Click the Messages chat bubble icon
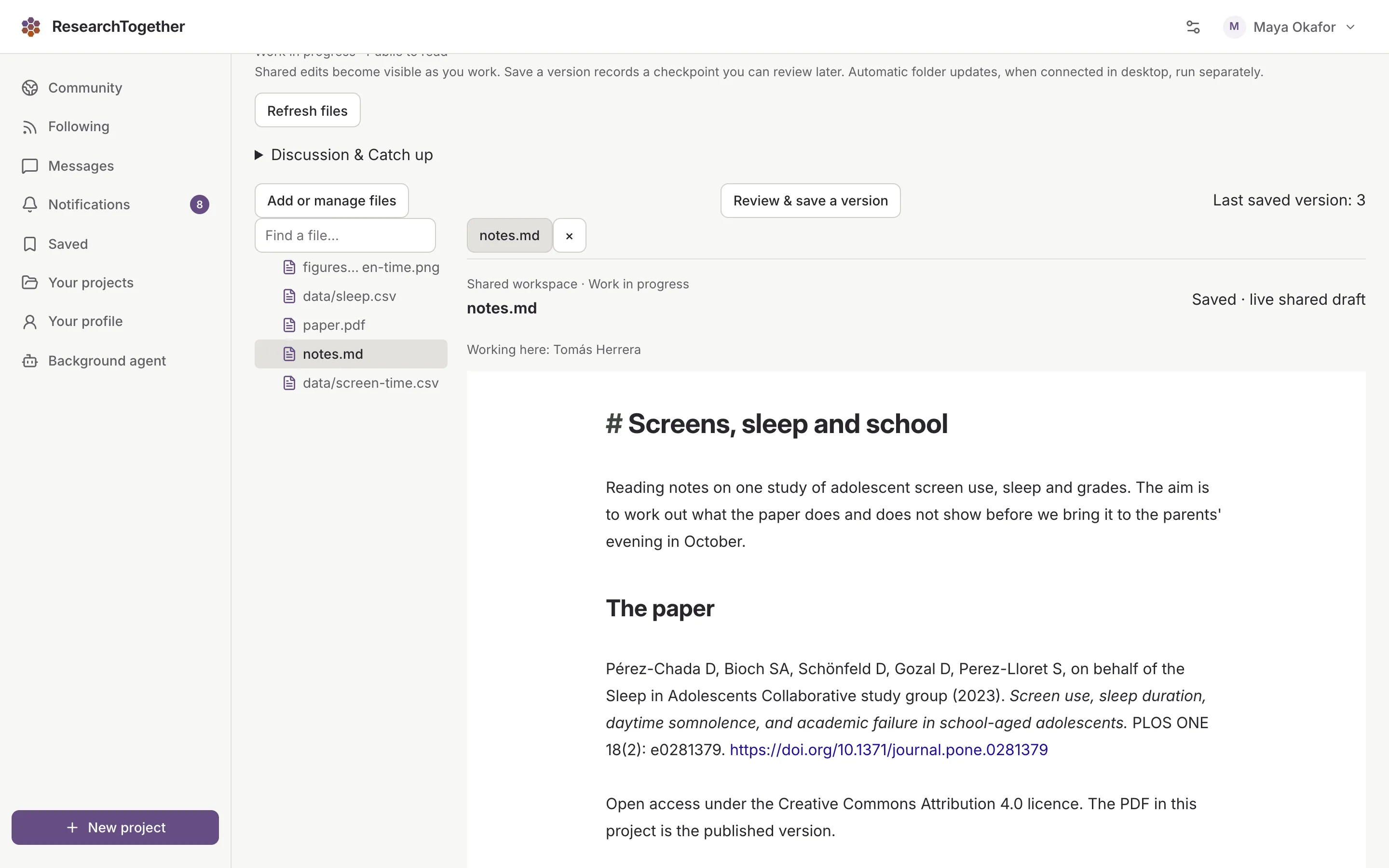 click(30, 166)
